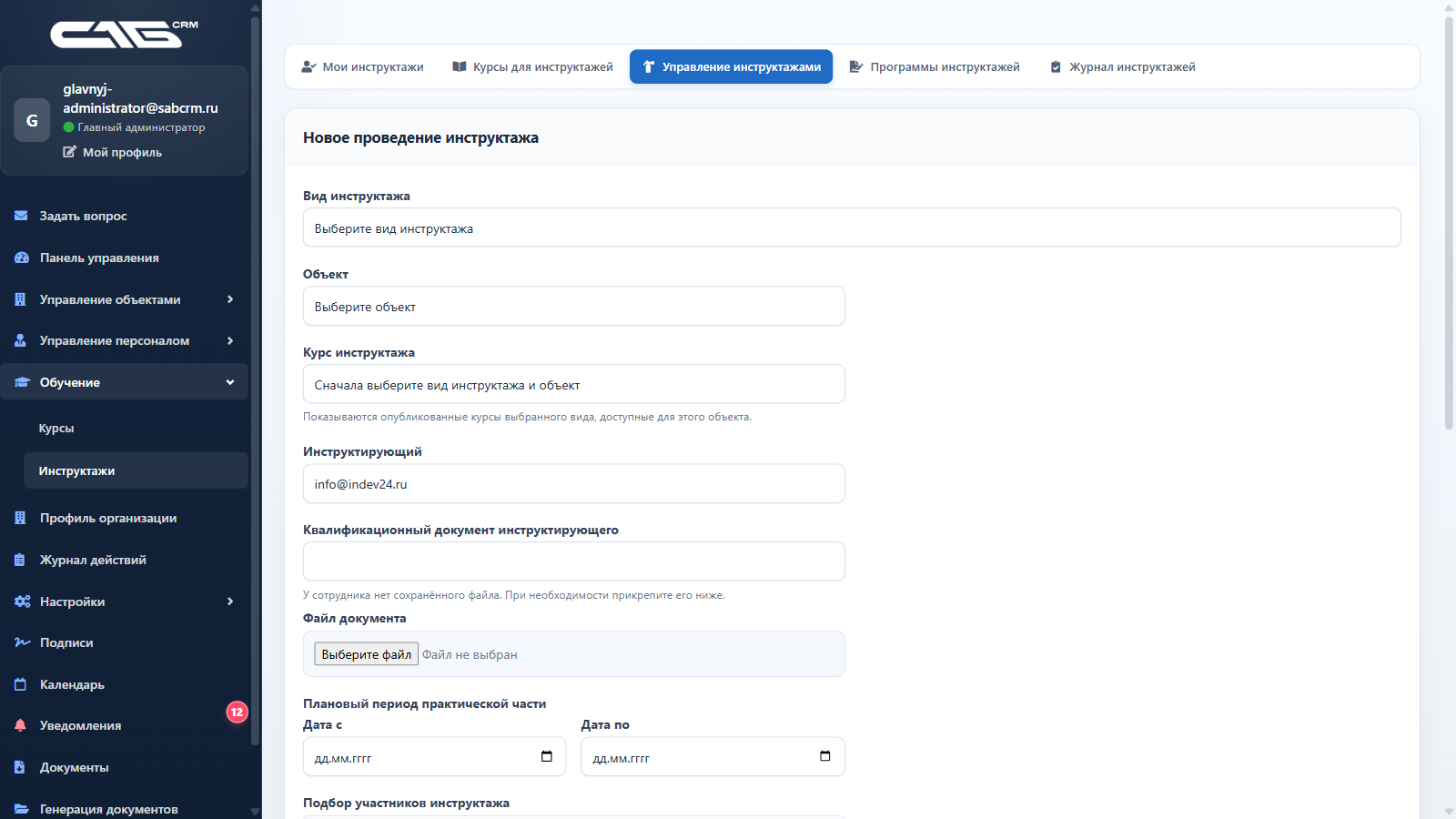Viewport: 1456px width, 819px height.
Task: Click the calendar icon beside Календарь
Action: coord(20,684)
